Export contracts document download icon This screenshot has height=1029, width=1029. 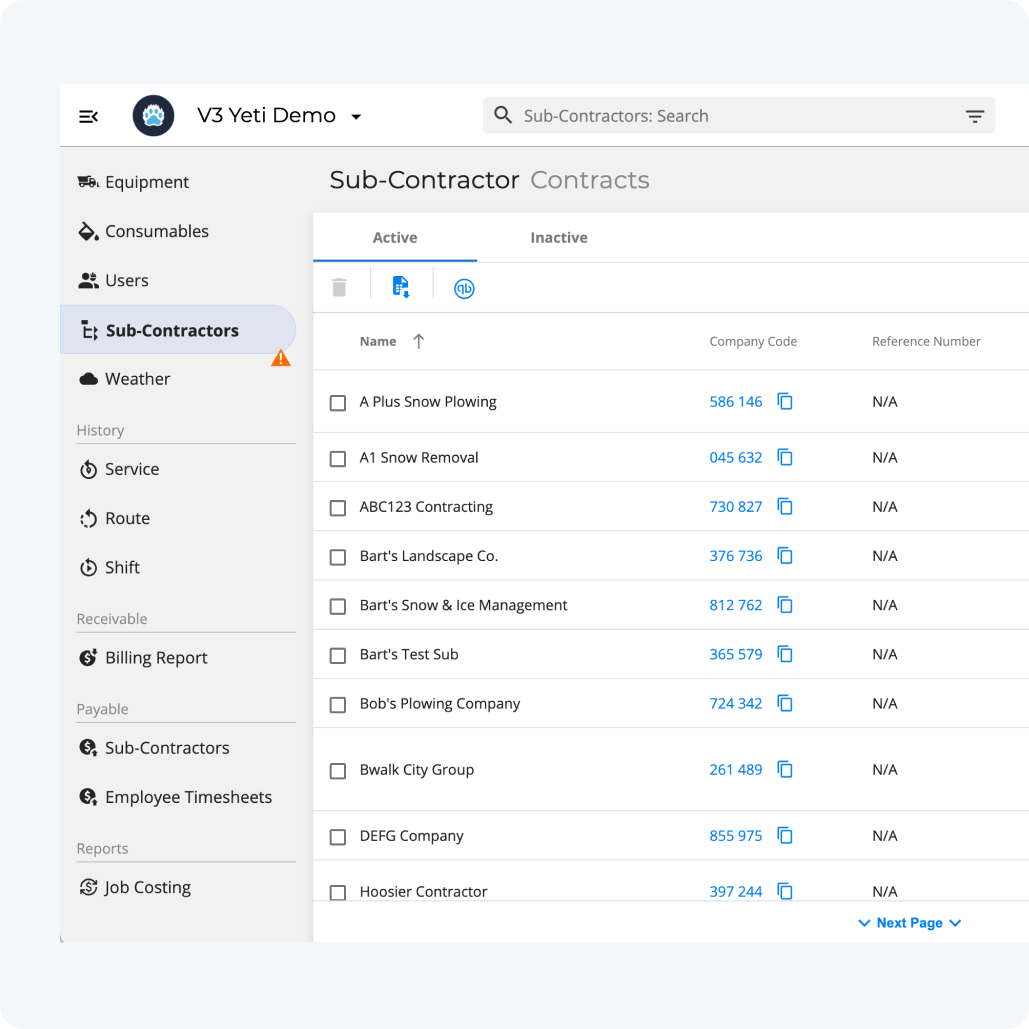pos(401,287)
